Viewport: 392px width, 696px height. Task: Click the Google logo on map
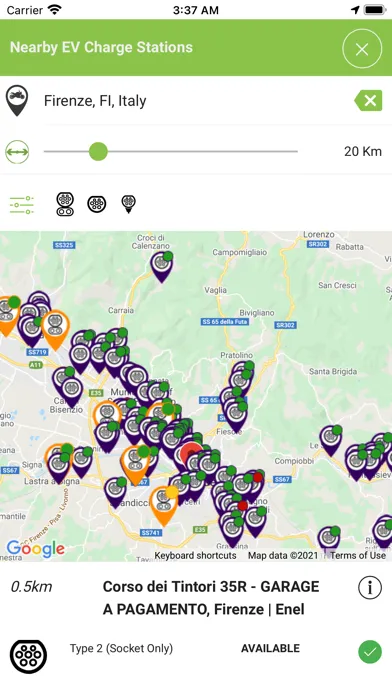point(36,549)
